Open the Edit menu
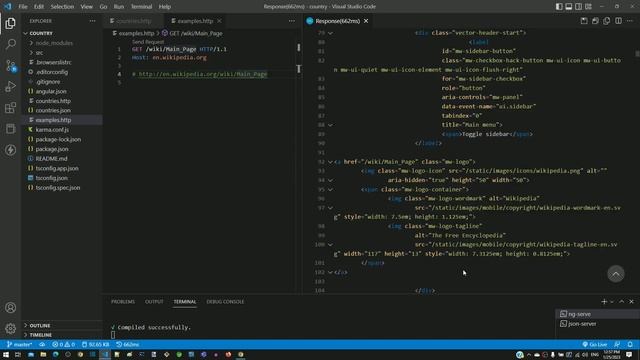Screen dimensions: 640x360 39,7
